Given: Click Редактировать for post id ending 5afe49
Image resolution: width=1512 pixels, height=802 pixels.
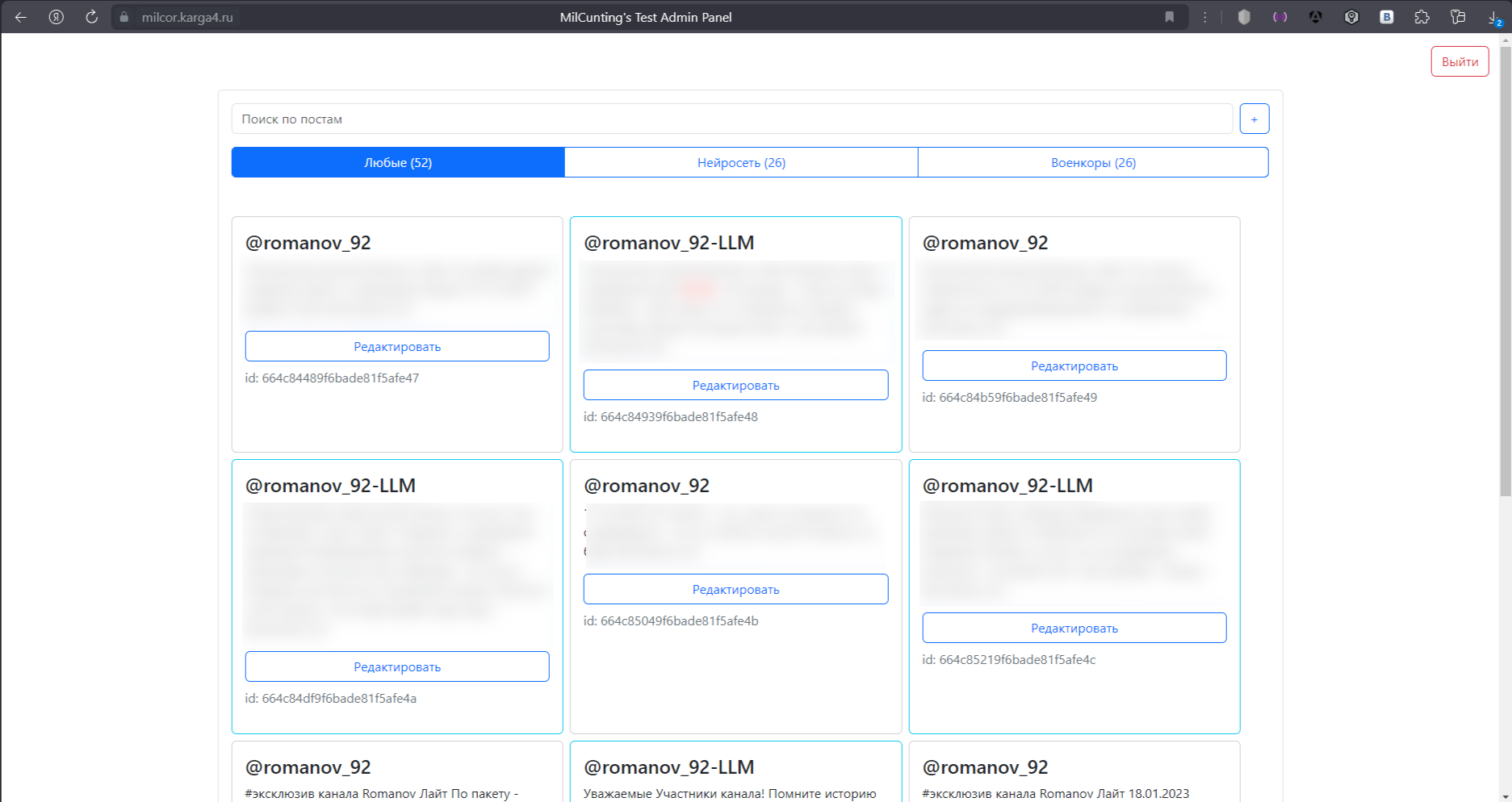Looking at the screenshot, I should pyautogui.click(x=1074, y=365).
